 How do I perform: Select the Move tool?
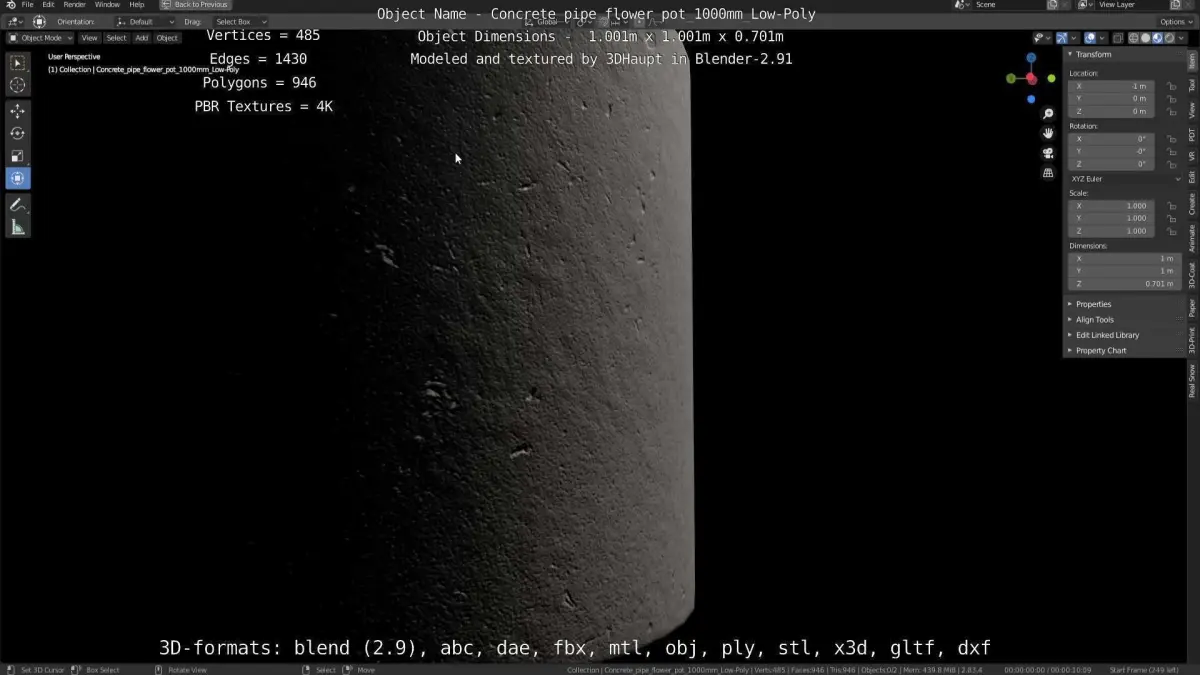pyautogui.click(x=17, y=111)
